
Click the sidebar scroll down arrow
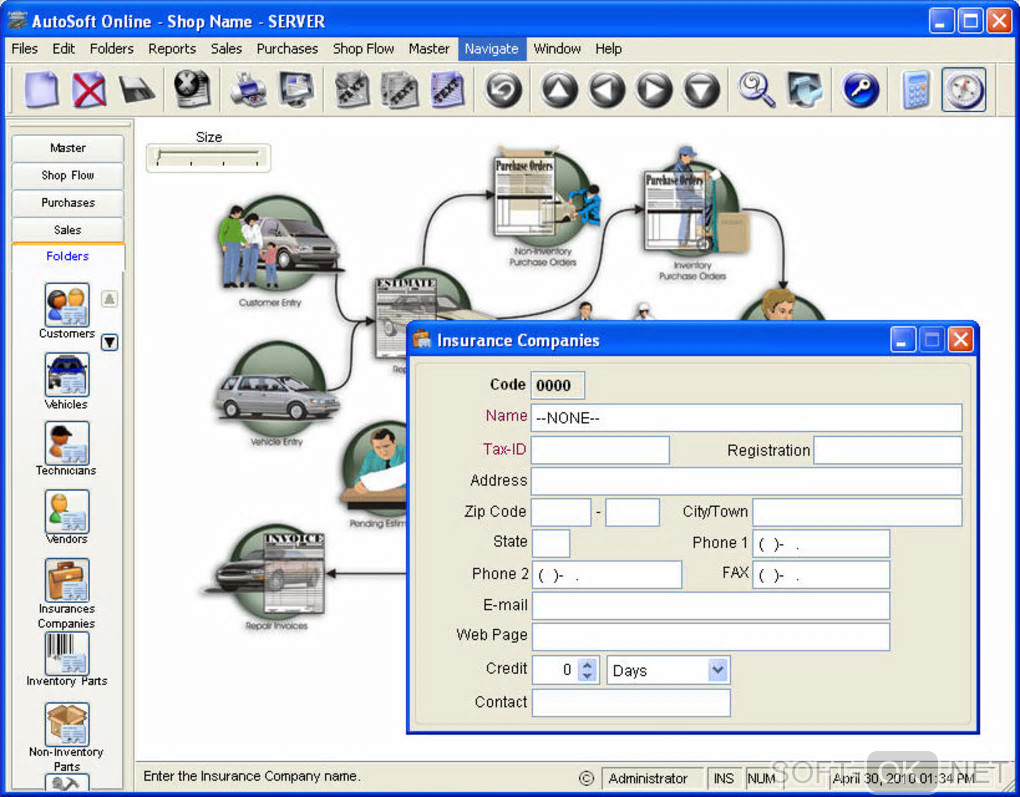point(110,342)
